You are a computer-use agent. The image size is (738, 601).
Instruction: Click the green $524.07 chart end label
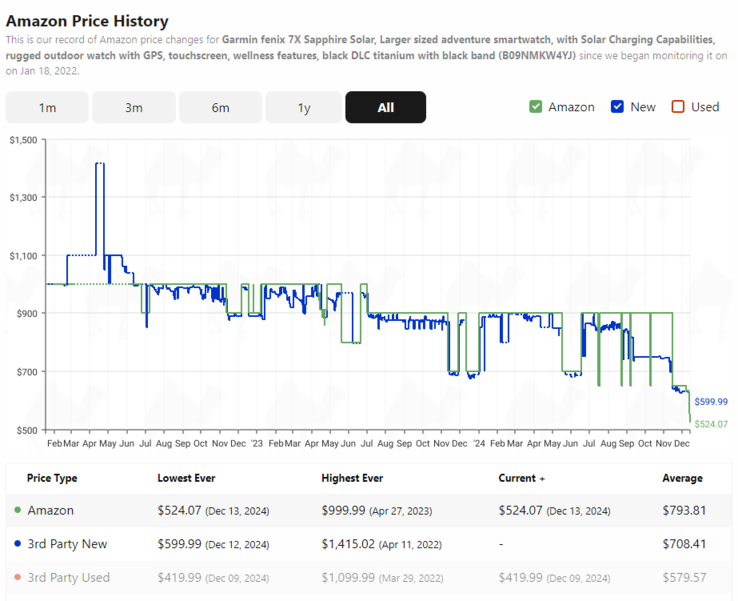[x=711, y=424]
